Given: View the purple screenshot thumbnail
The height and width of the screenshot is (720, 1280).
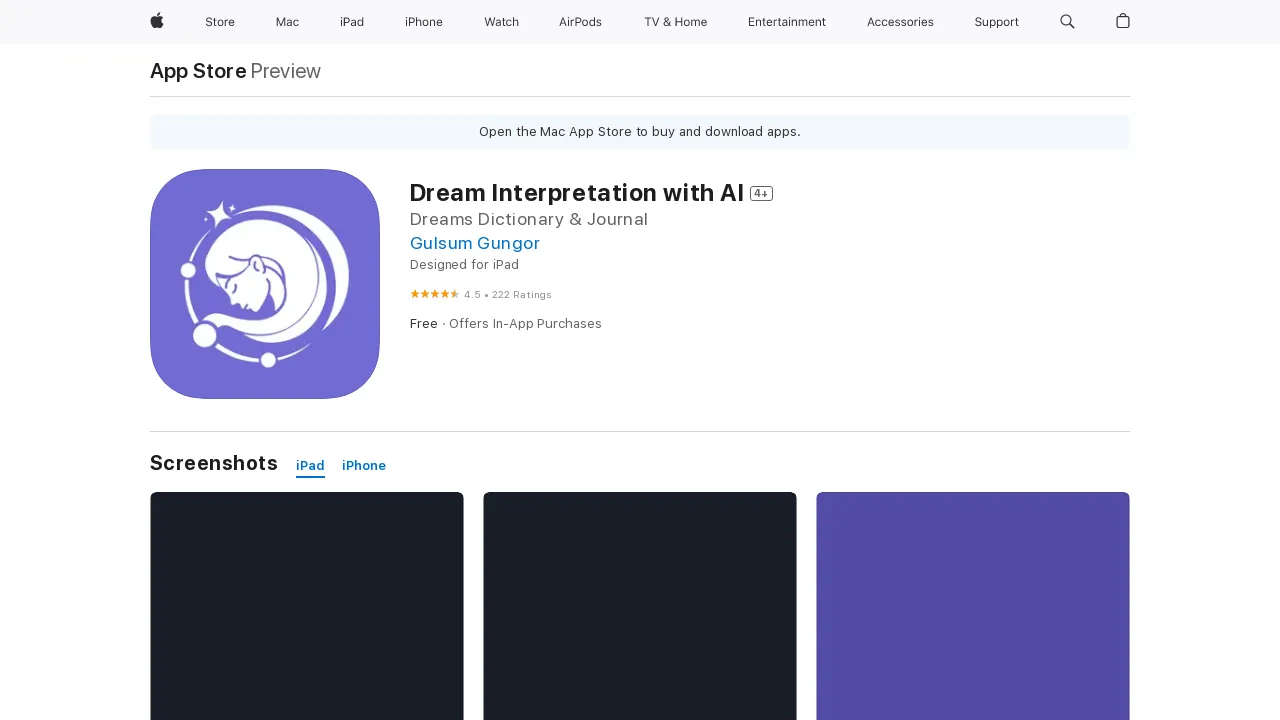Looking at the screenshot, I should 972,605.
